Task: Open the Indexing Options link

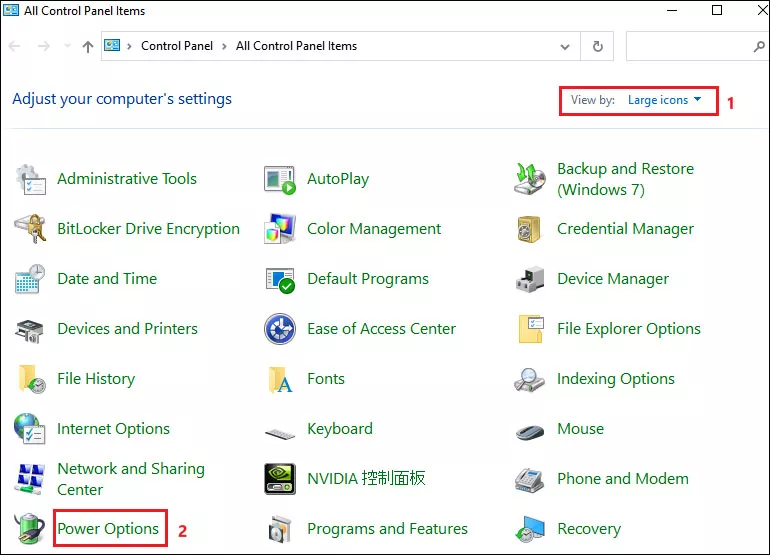Action: pyautogui.click(x=615, y=379)
